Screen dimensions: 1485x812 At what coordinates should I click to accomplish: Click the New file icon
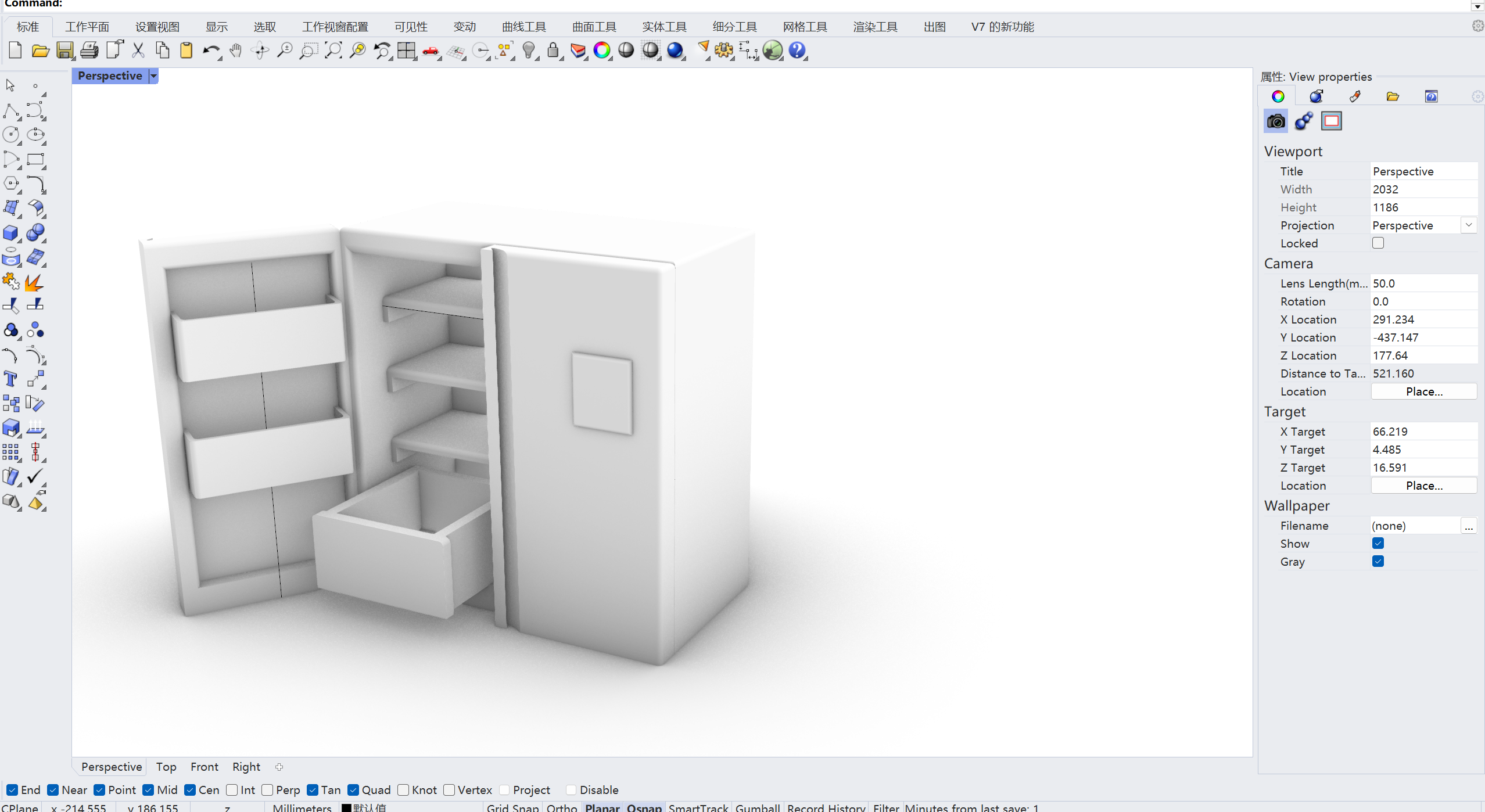pos(15,51)
